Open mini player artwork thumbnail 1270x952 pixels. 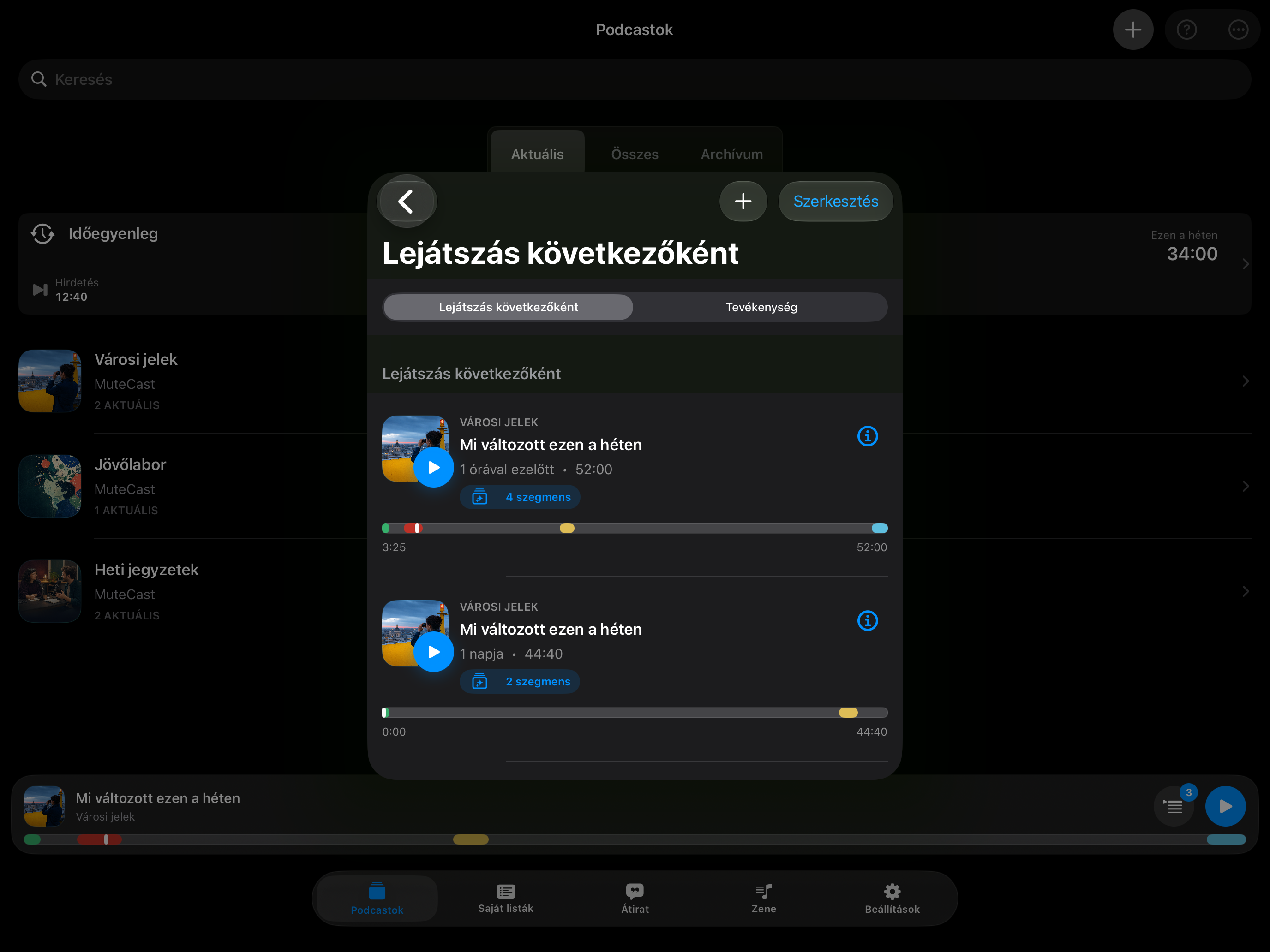(x=44, y=806)
